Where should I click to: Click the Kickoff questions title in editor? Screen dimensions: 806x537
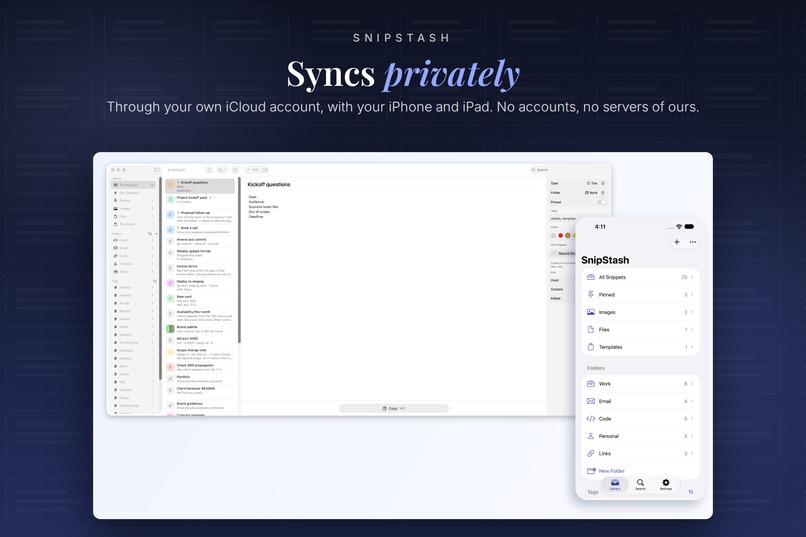269,184
